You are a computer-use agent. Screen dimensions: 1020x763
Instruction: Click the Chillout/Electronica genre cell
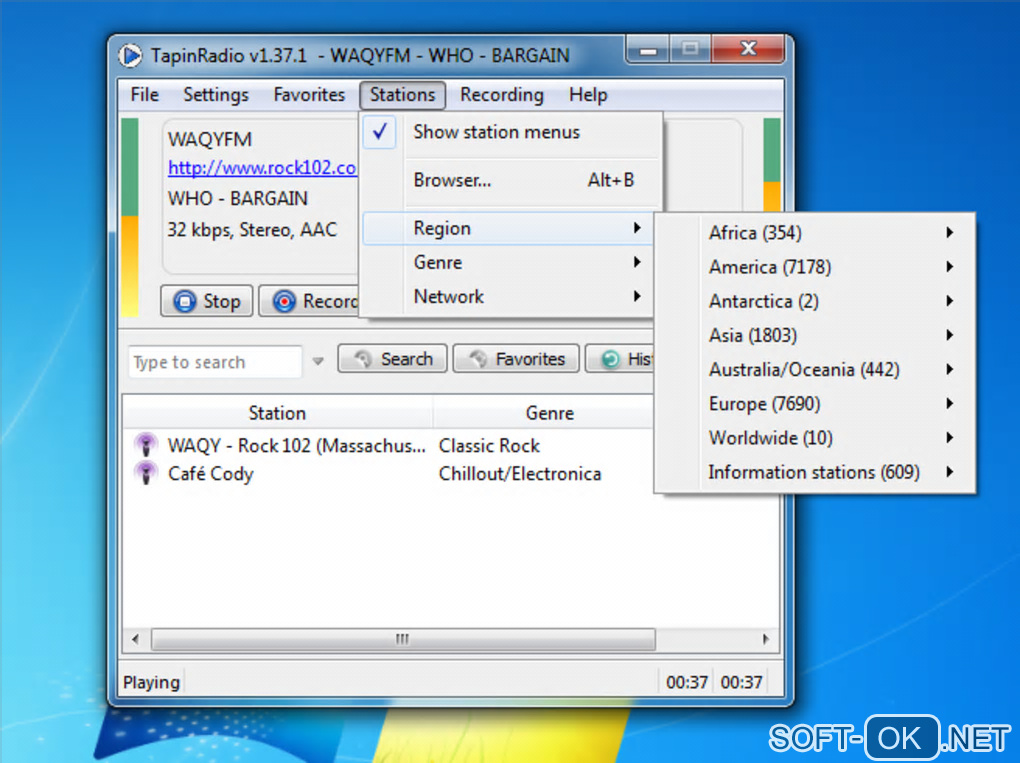click(520, 474)
